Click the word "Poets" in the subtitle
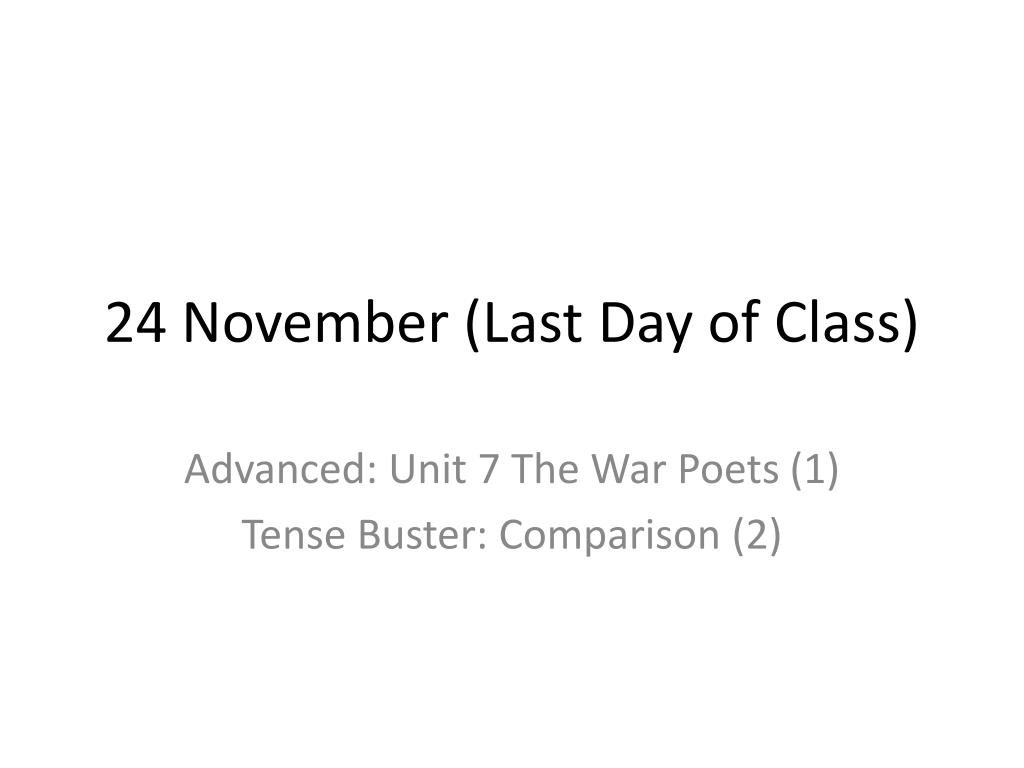 728,469
